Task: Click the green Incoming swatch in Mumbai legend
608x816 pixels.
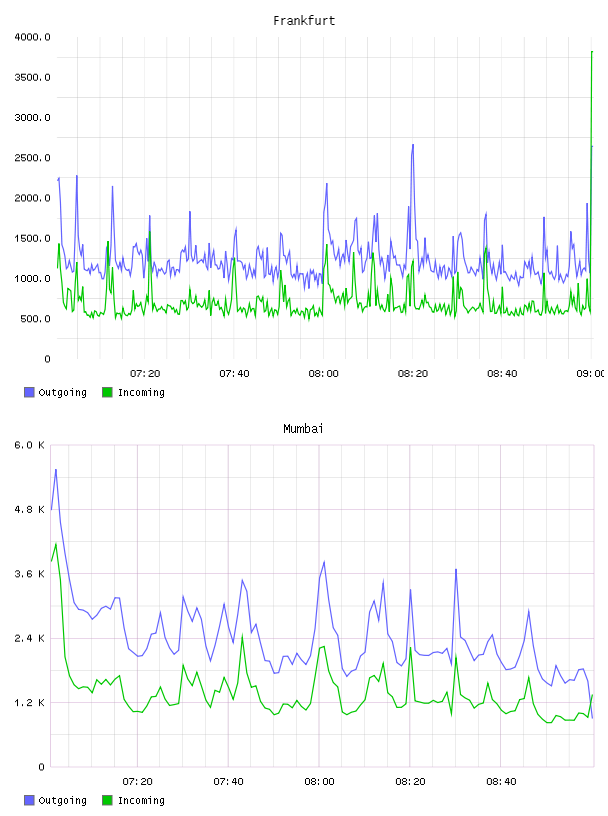Action: [107, 800]
